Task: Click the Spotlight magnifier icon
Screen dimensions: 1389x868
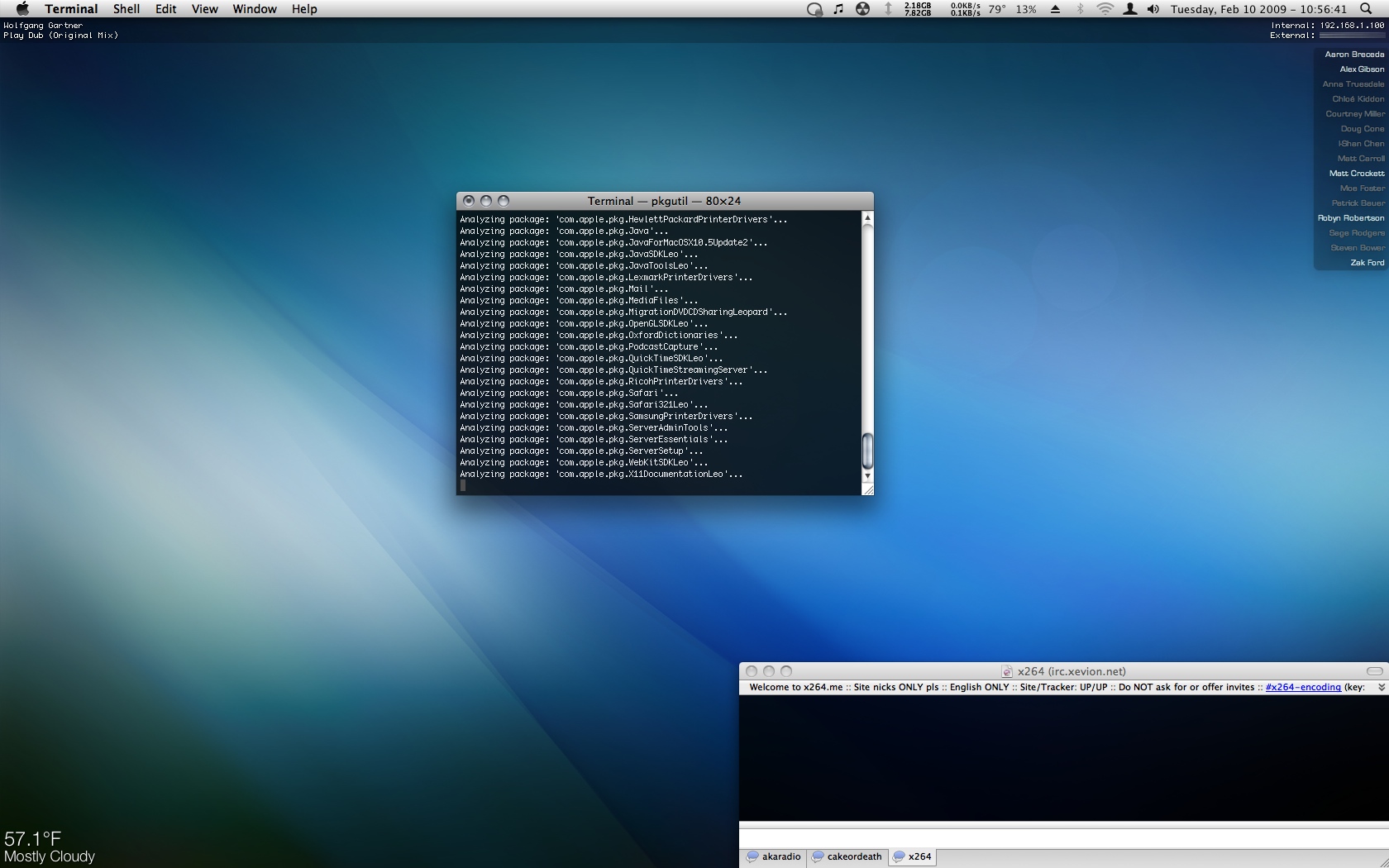Action: coord(1366,9)
